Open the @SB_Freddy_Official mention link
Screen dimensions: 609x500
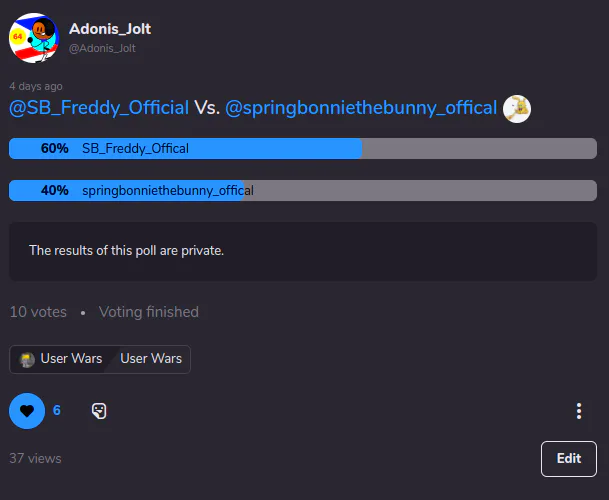[99, 108]
